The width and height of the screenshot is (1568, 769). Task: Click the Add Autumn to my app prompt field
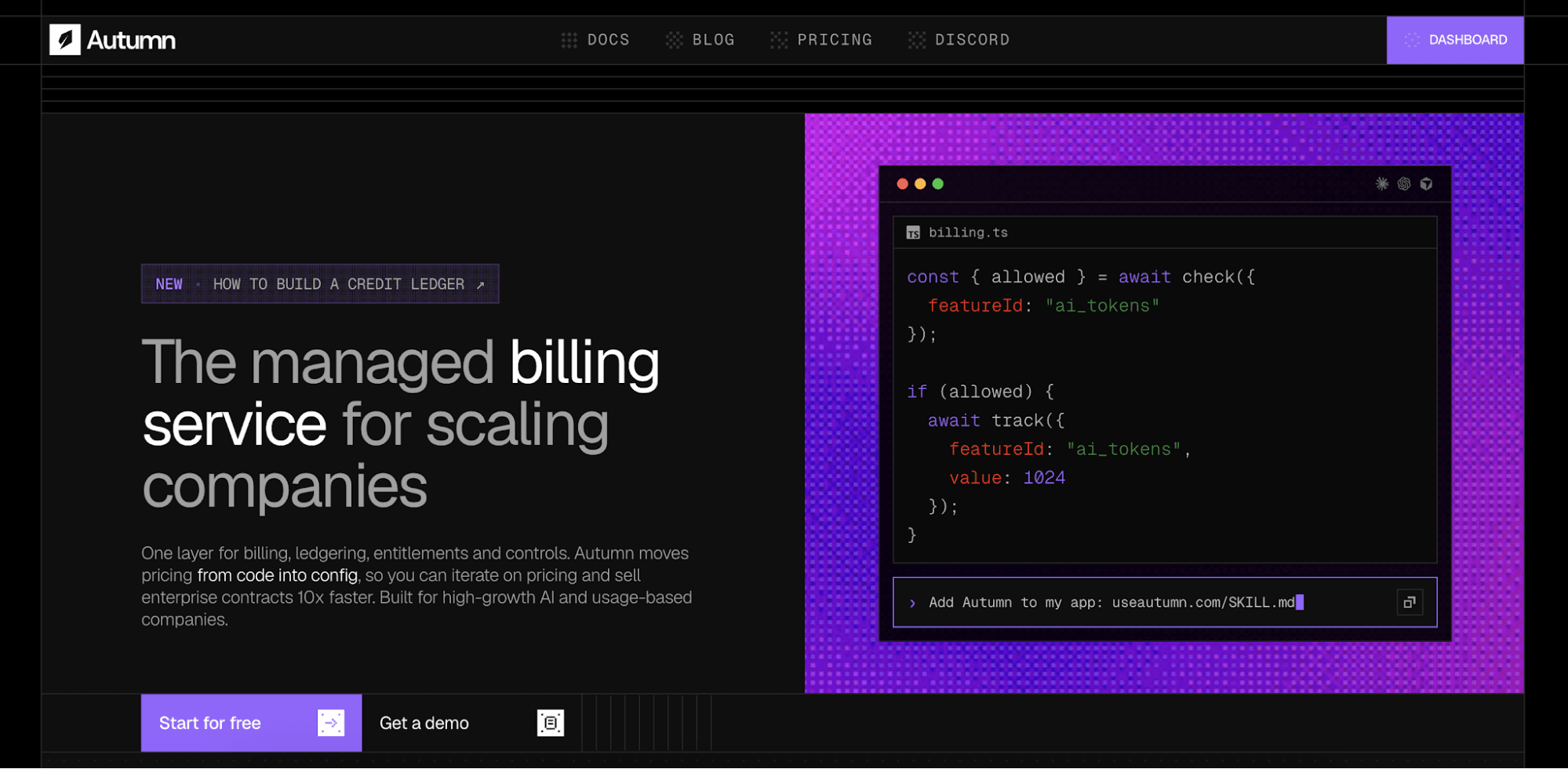[1165, 603]
